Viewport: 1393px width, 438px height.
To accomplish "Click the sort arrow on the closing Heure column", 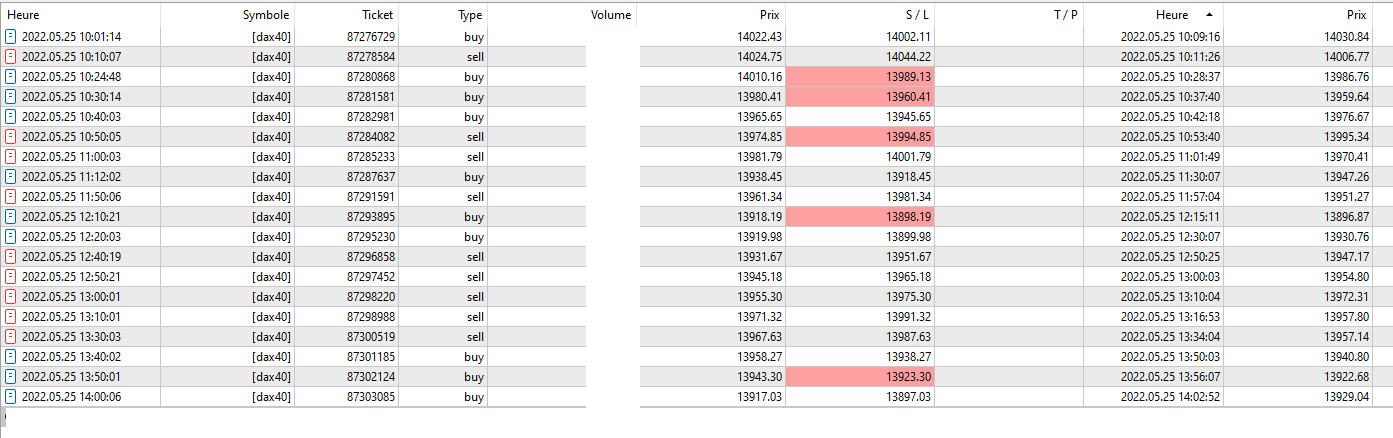I will click(x=1210, y=15).
